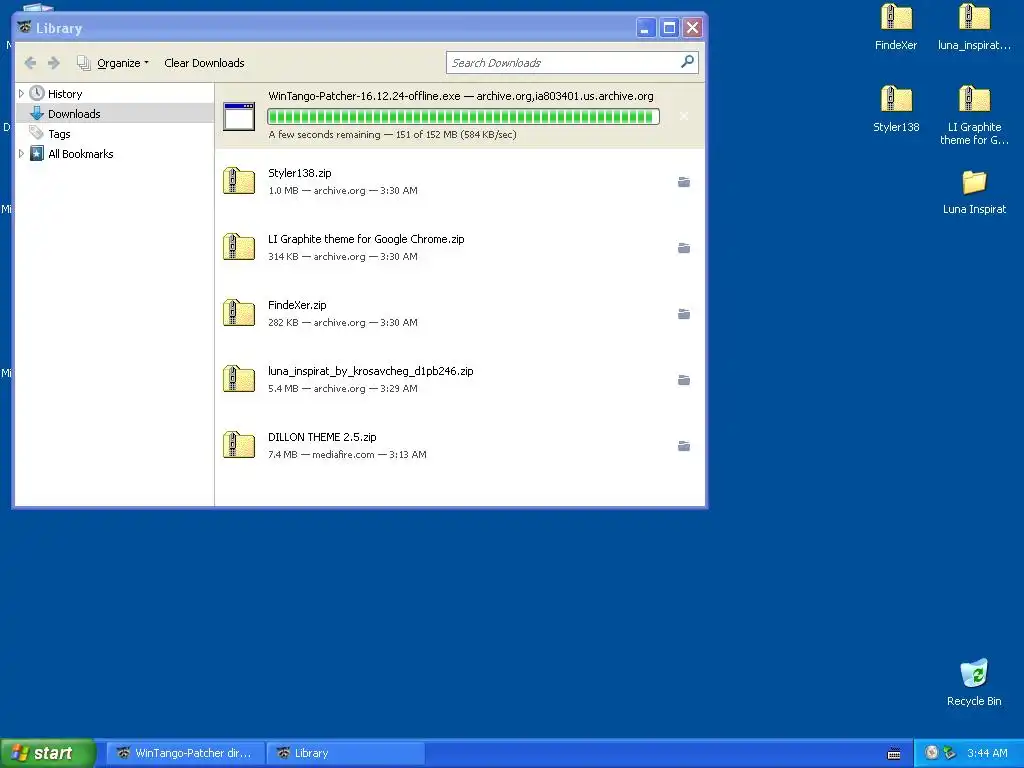
Task: Click the keyboard icon in the taskbar
Action: click(x=894, y=754)
